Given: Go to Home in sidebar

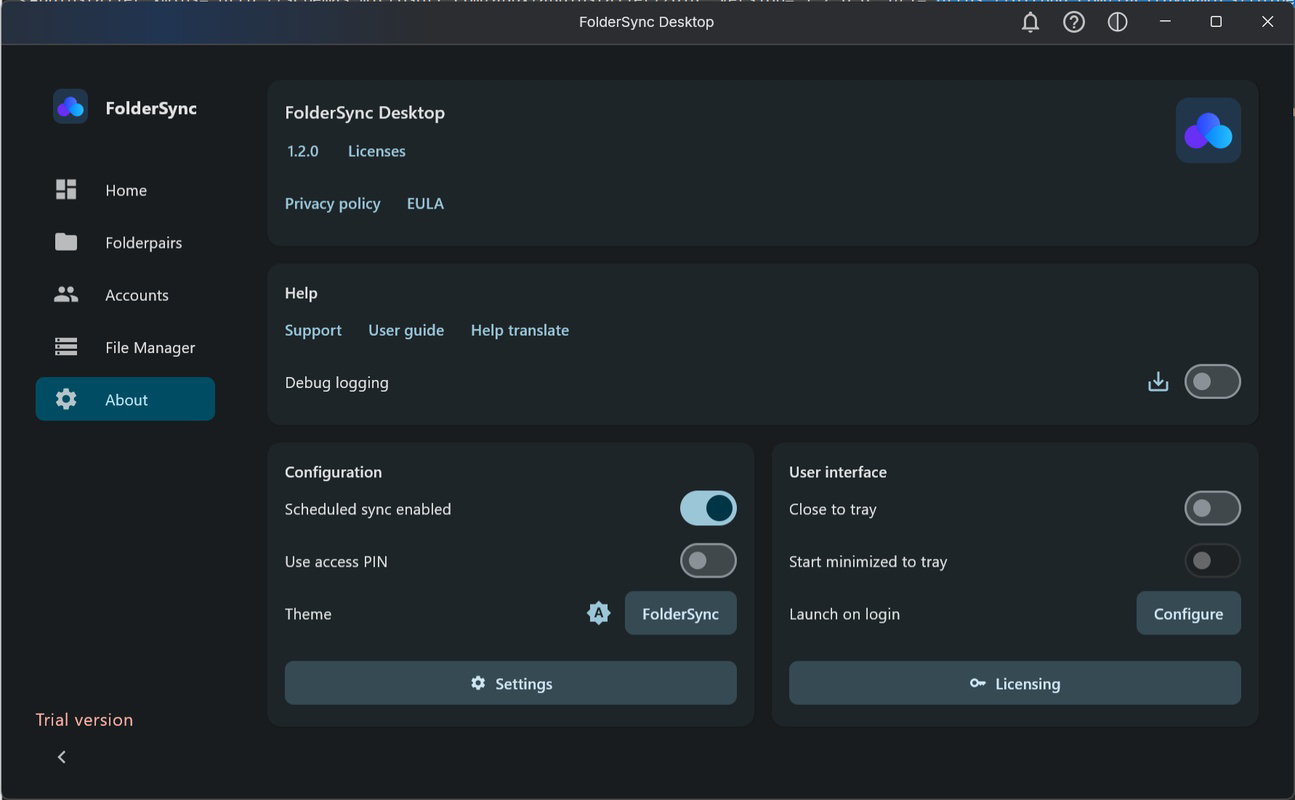Looking at the screenshot, I should [125, 190].
